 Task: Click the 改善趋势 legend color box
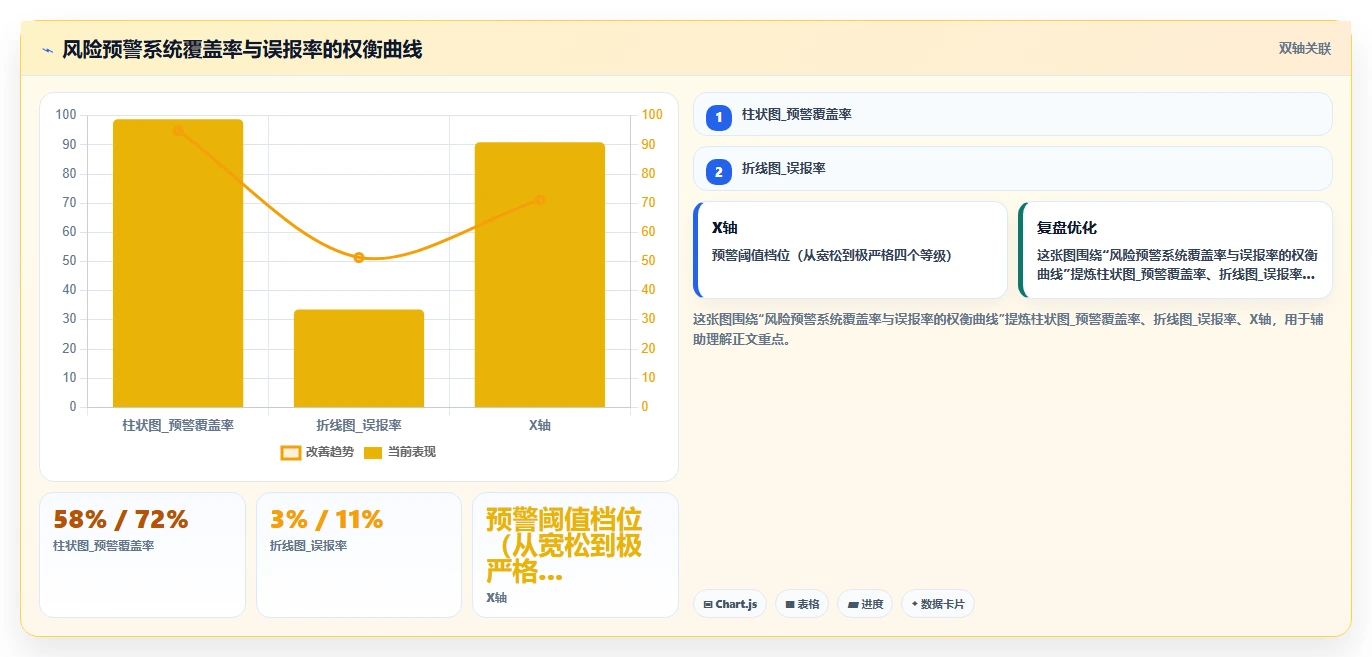coord(291,453)
